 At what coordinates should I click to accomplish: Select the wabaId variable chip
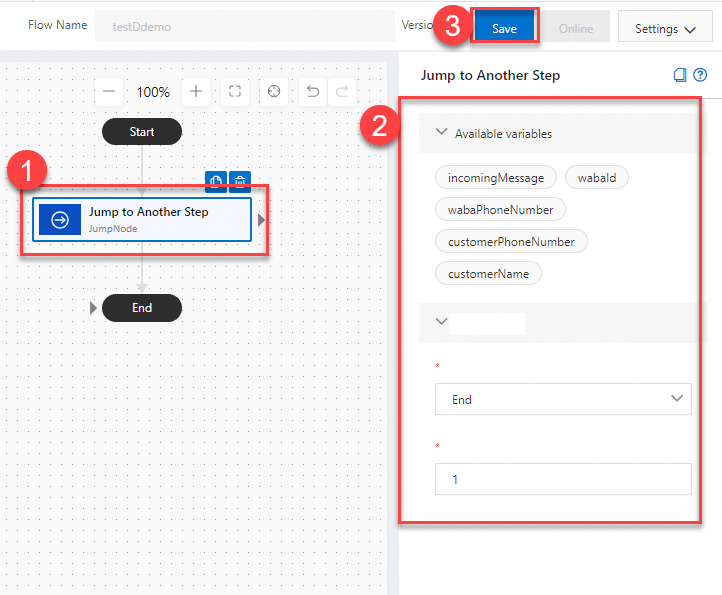597,177
